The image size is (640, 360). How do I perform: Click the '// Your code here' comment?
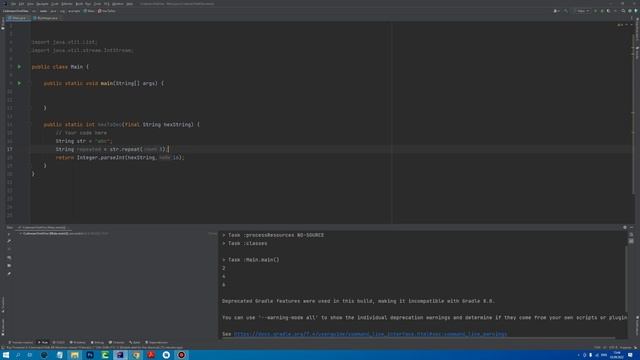(x=81, y=133)
